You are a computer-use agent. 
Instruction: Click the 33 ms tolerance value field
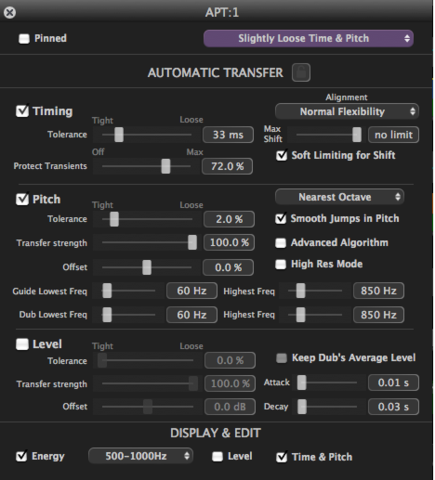click(228, 135)
